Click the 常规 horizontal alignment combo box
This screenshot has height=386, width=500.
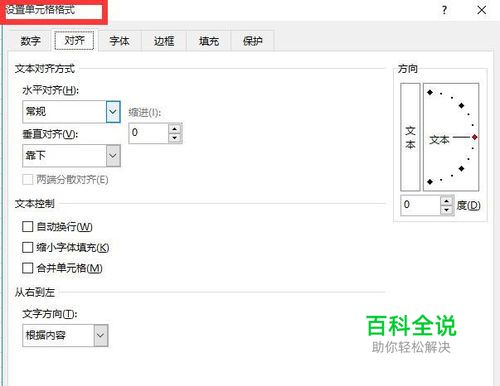[x=71, y=112]
